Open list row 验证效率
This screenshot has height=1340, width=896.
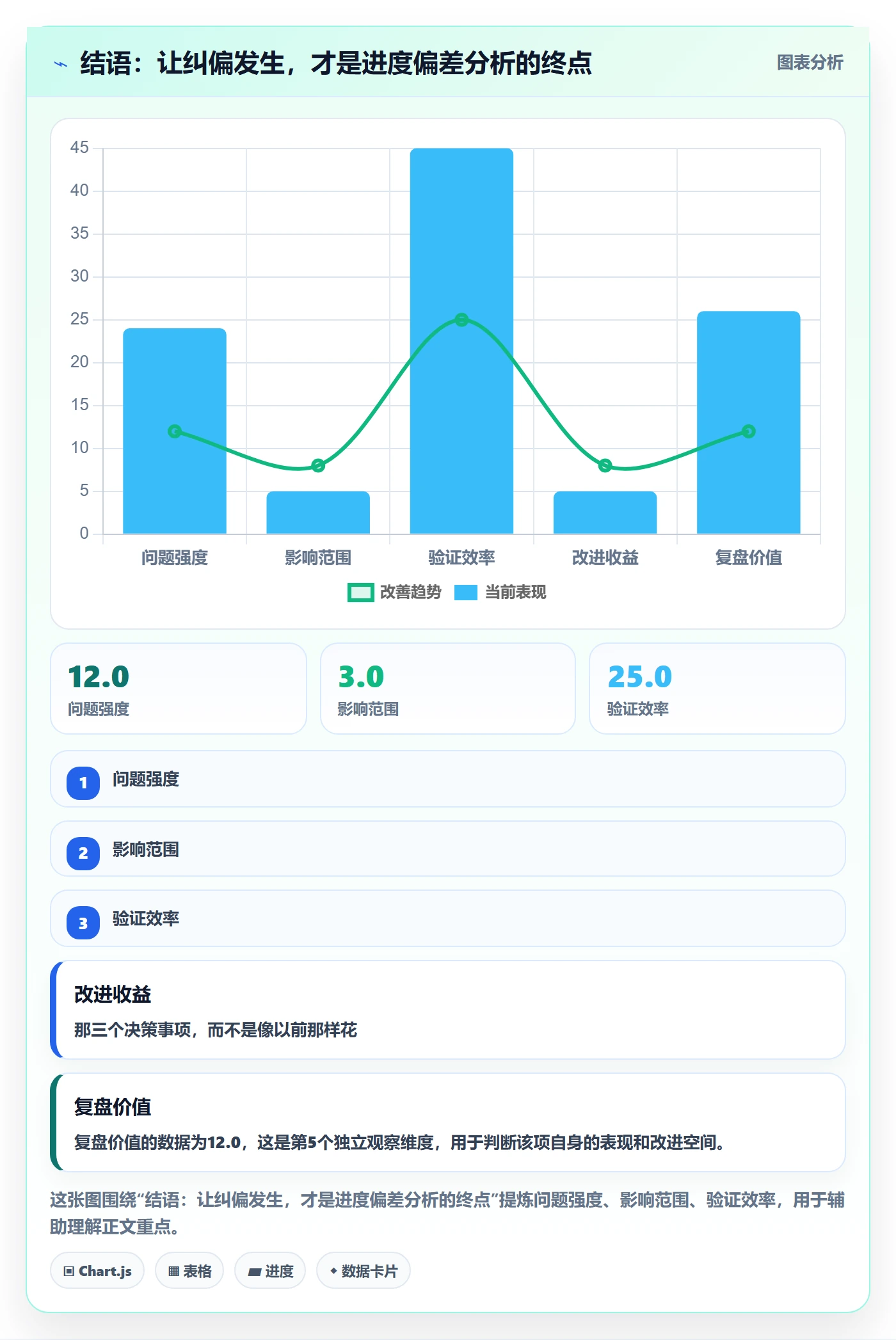(448, 918)
